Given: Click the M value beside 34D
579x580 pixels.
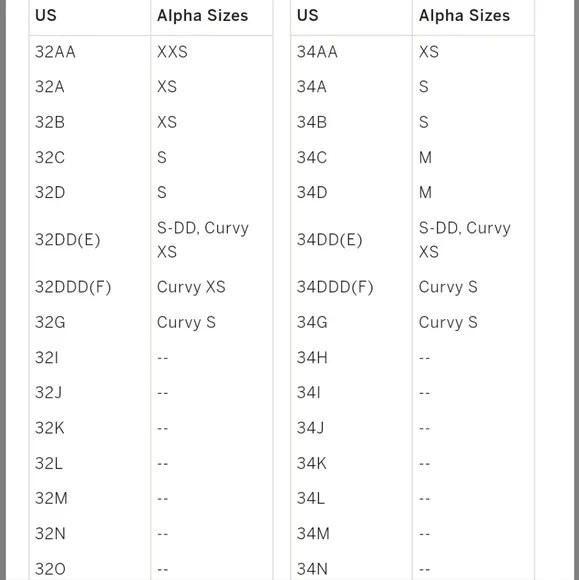Looking at the screenshot, I should tap(425, 193).
